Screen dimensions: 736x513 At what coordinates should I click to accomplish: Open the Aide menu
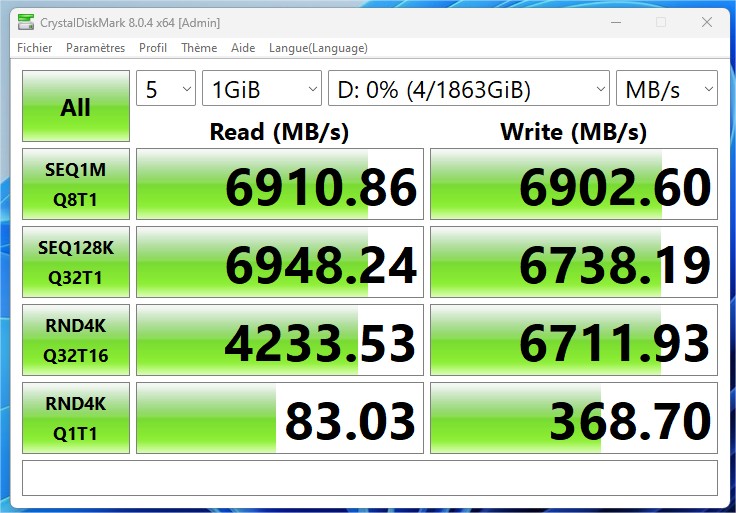[243, 48]
